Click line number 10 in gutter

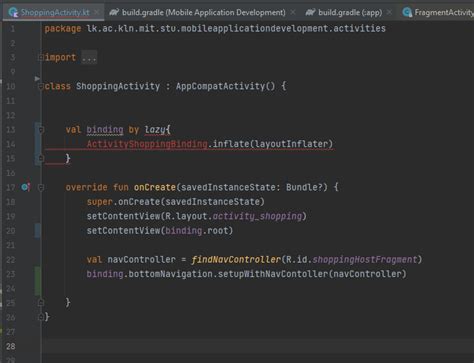[11, 86]
